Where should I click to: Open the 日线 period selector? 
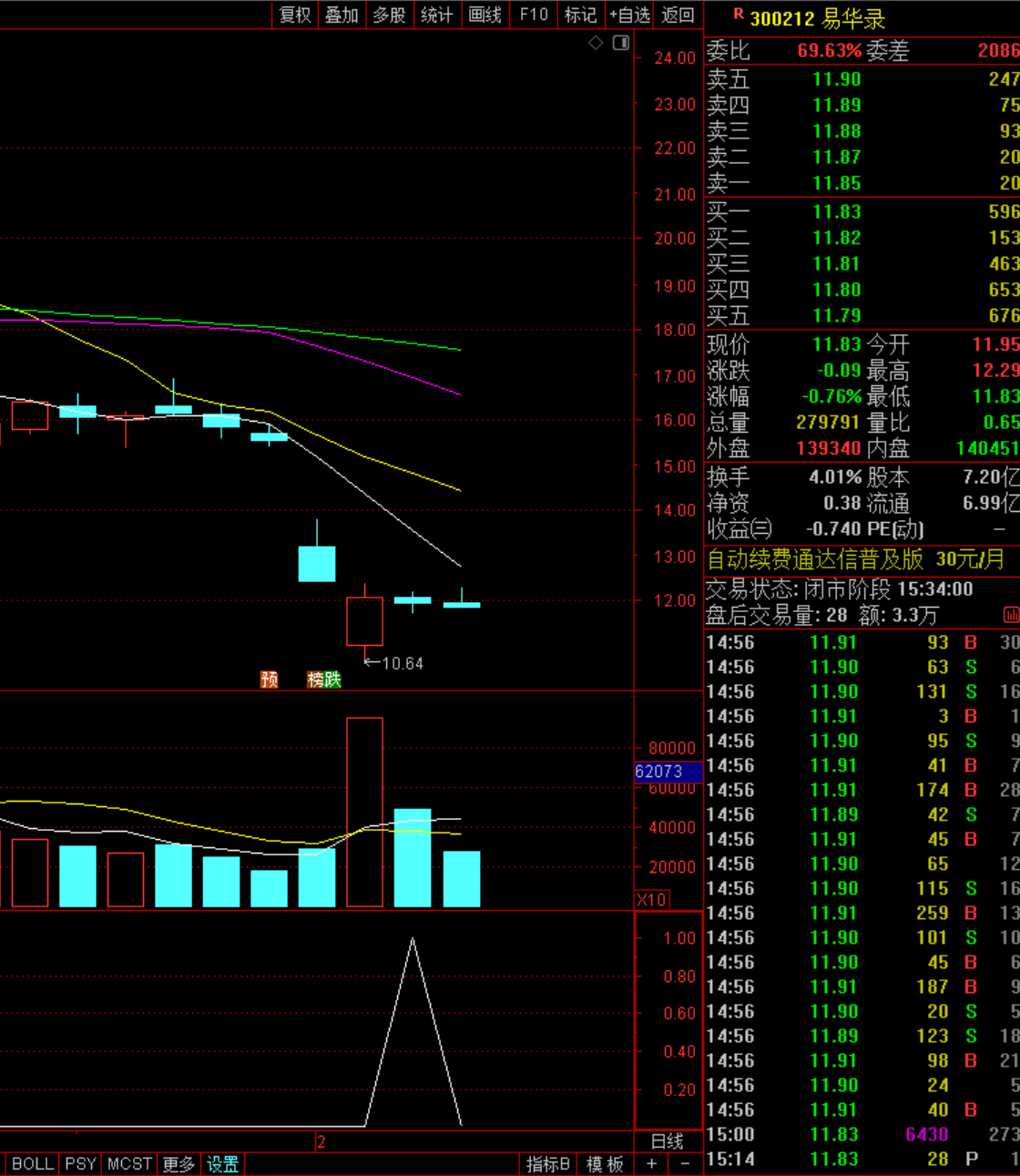click(x=668, y=1141)
